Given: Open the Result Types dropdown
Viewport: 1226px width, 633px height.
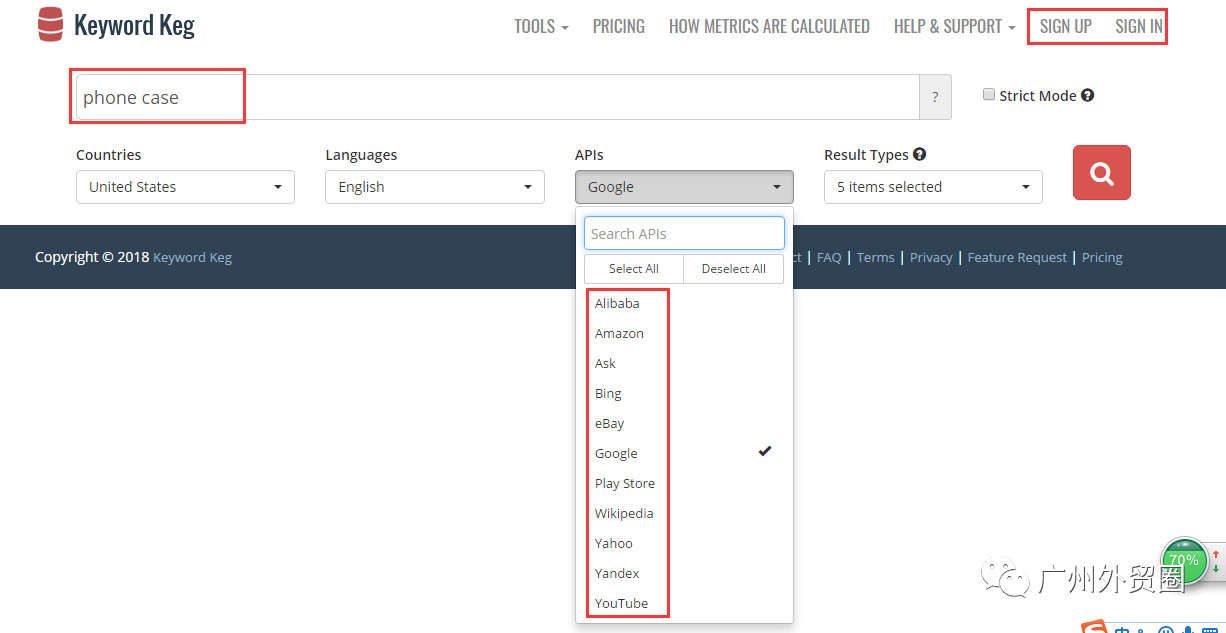Looking at the screenshot, I should [x=933, y=187].
